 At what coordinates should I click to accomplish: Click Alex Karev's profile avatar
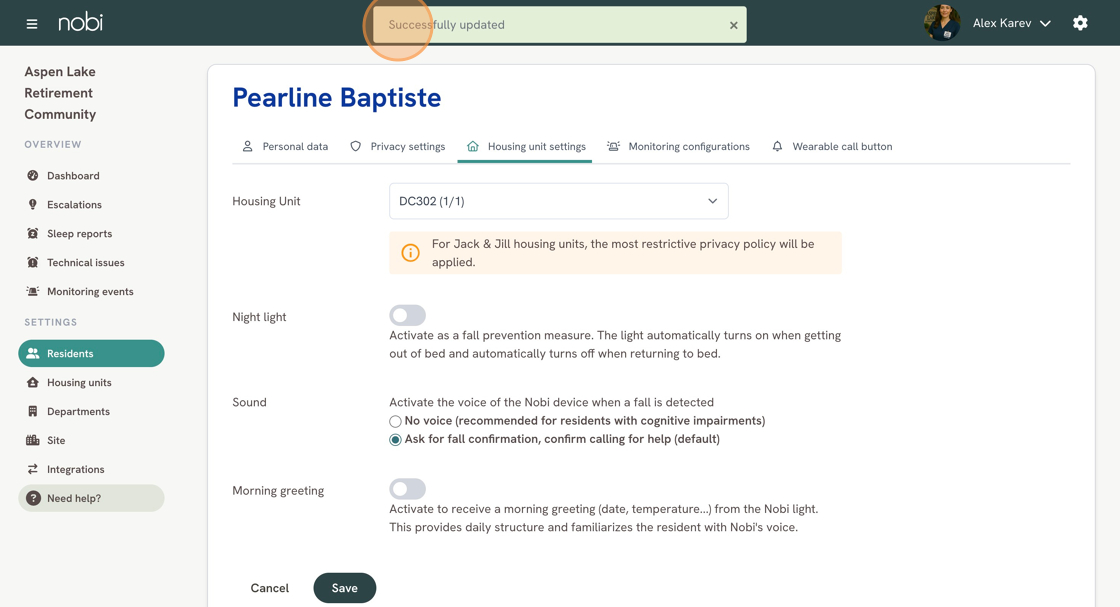[941, 23]
